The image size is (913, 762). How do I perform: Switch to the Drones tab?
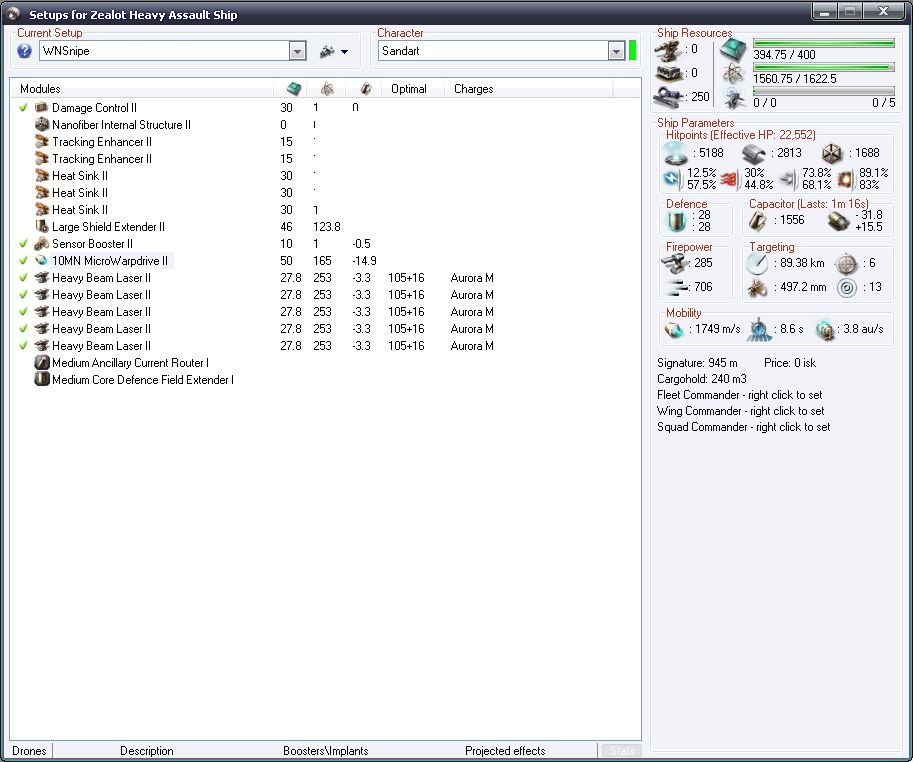click(x=29, y=750)
